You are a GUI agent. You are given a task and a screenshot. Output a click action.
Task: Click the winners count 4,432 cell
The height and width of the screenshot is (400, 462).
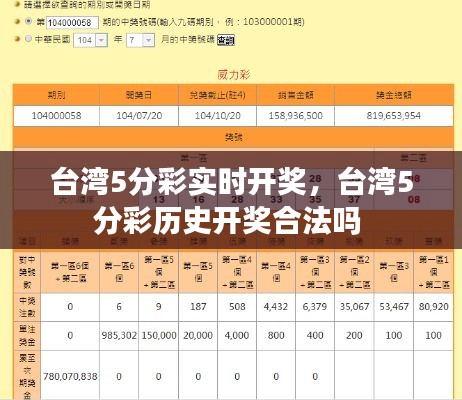[x=276, y=307]
